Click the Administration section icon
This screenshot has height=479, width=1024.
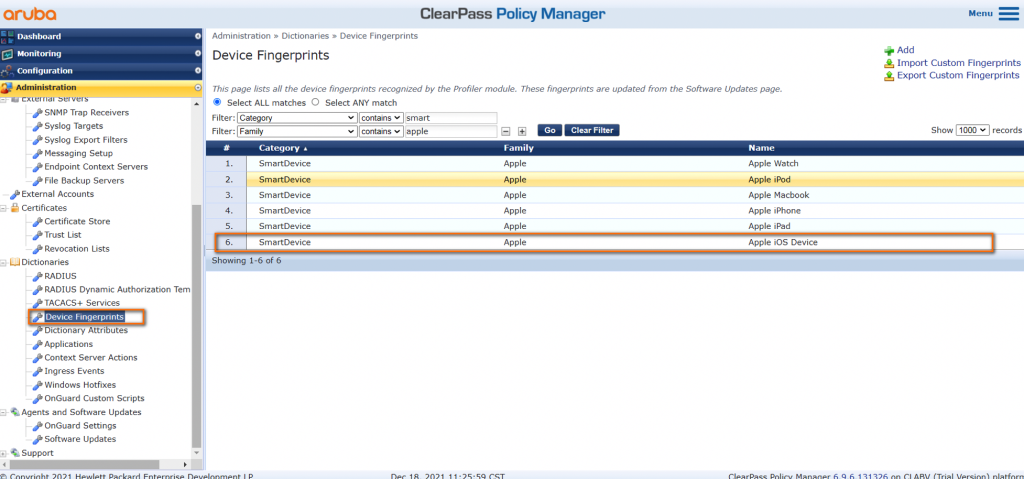coord(7,88)
